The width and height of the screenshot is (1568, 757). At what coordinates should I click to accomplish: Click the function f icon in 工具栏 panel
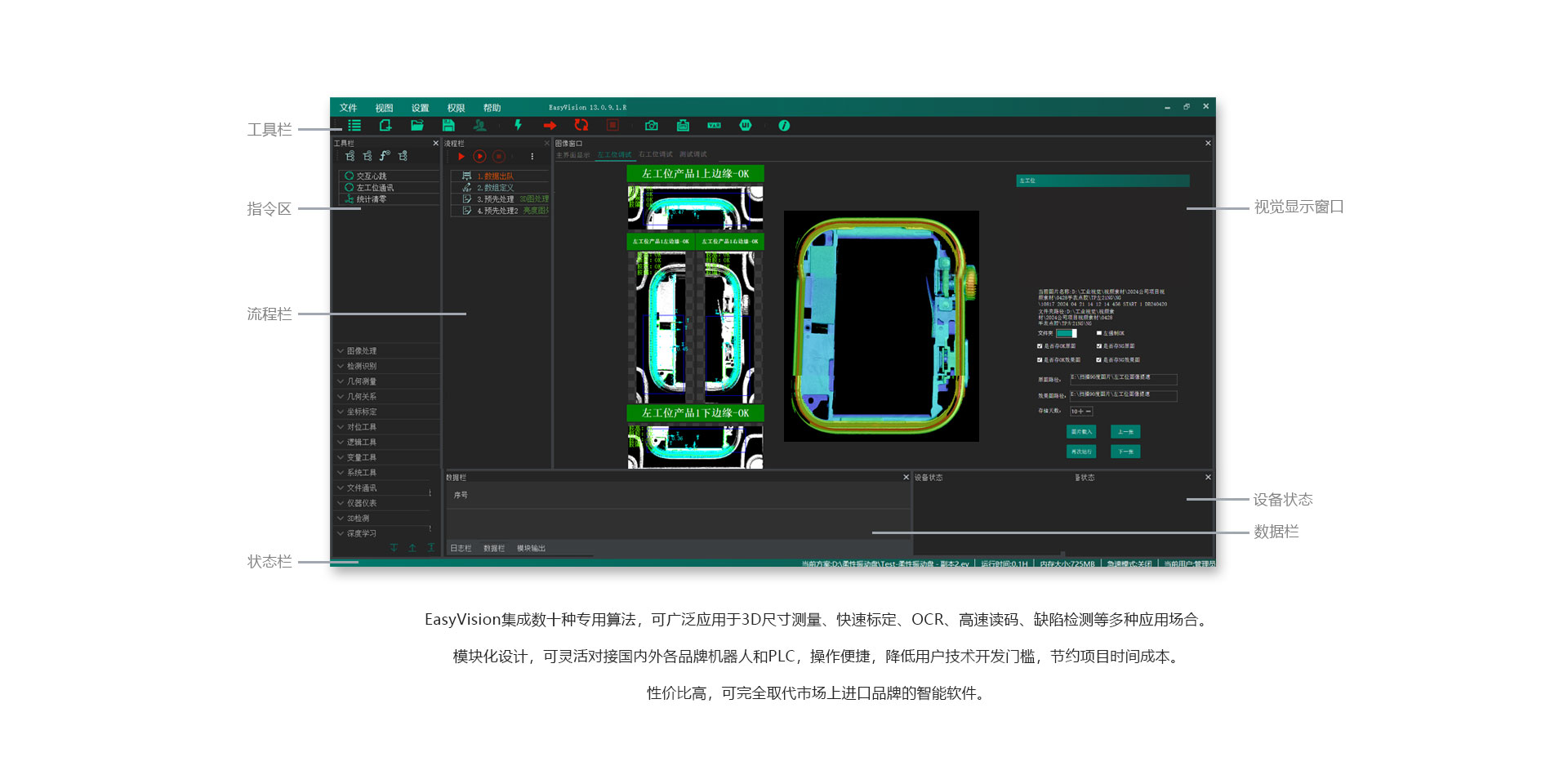[x=385, y=156]
